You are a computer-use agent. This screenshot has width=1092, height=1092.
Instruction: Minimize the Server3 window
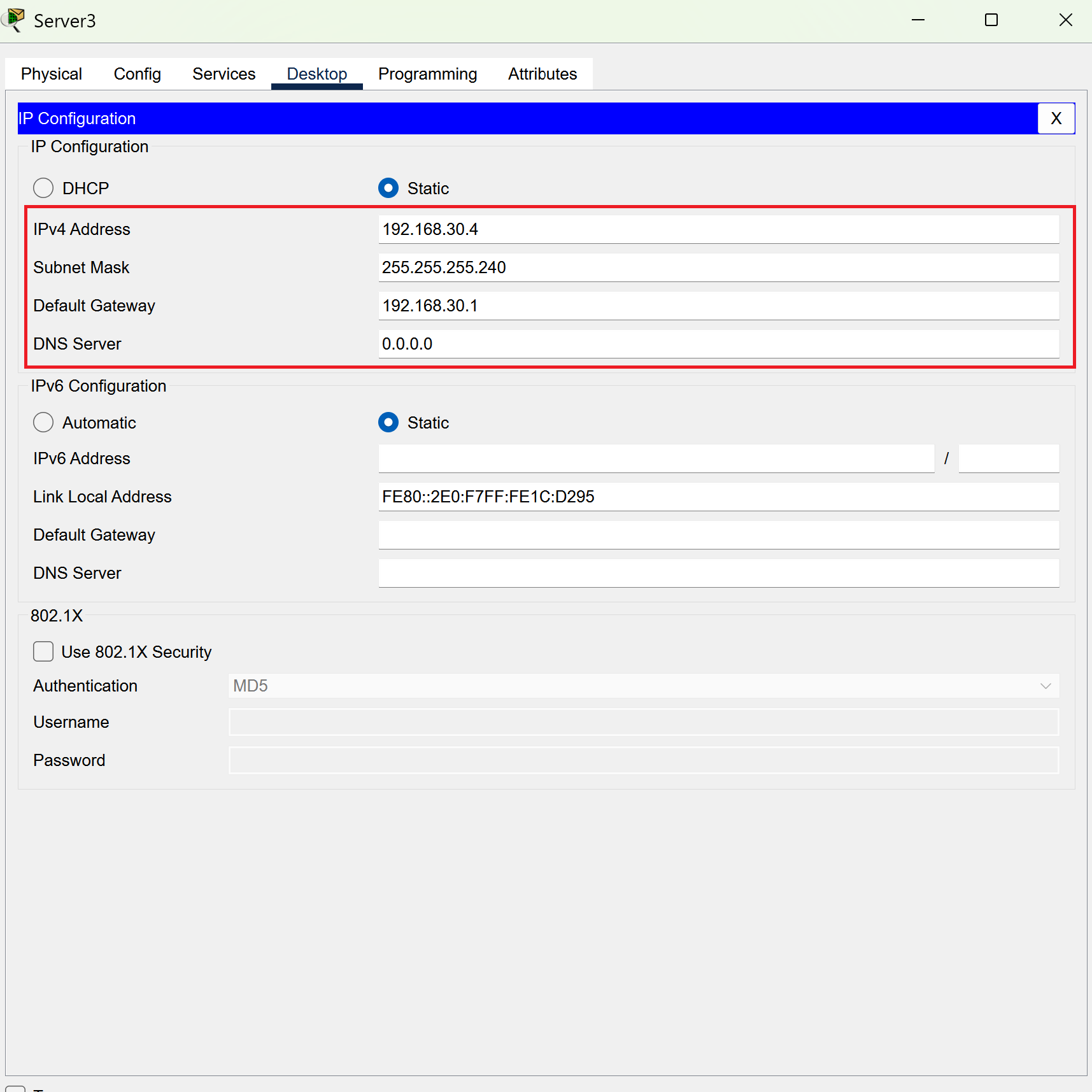[x=918, y=20]
